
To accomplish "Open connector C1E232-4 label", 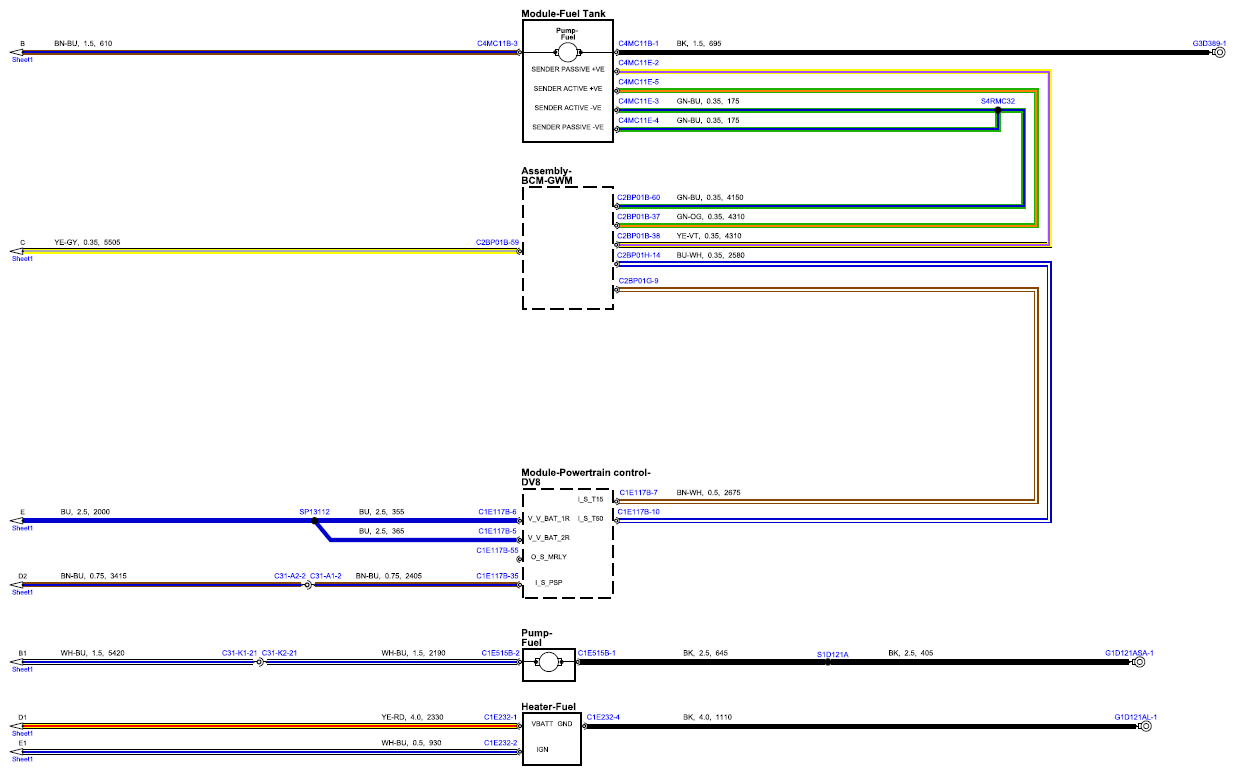I will (x=603, y=717).
